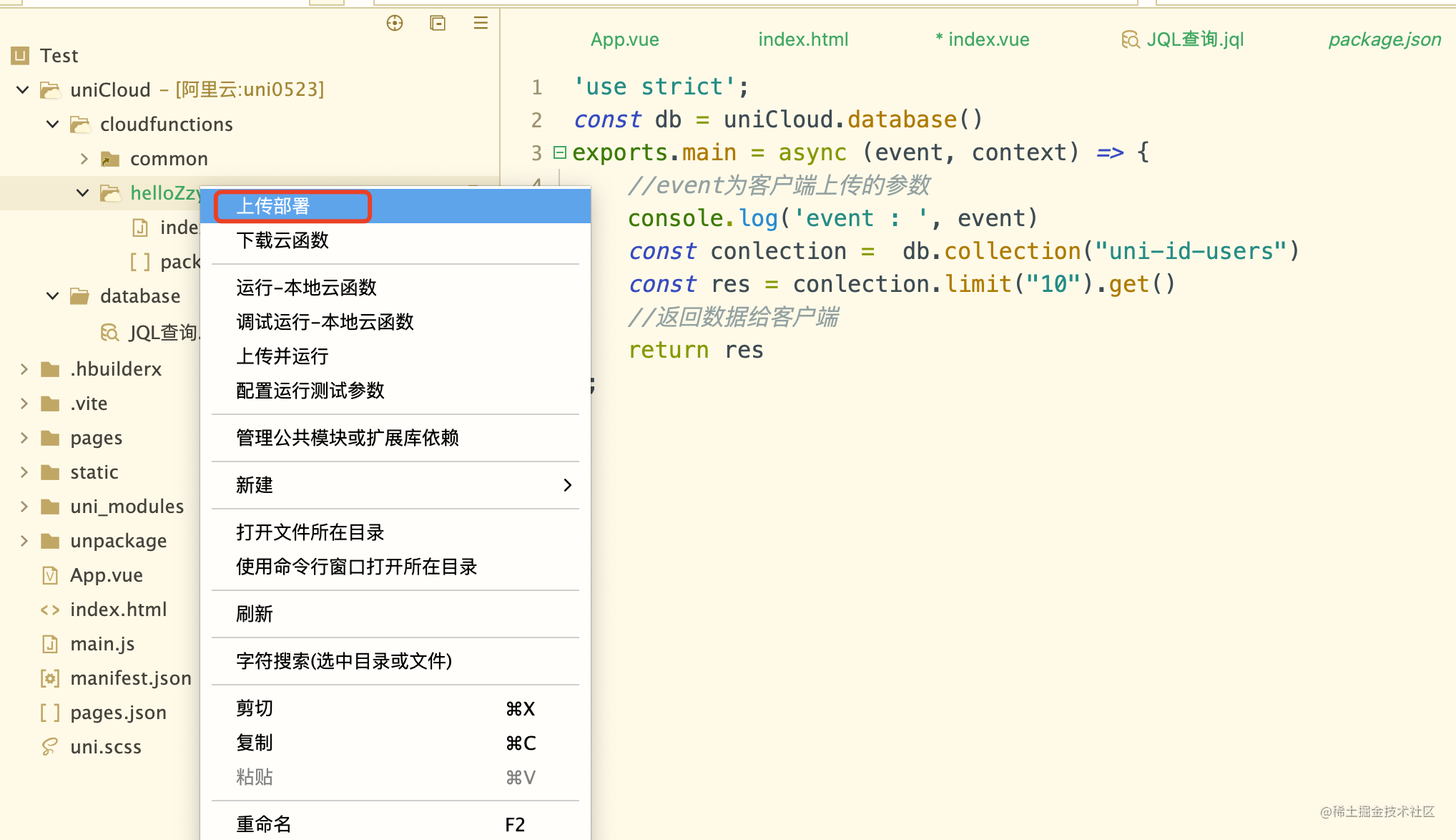Expand the common folder chevron
The image size is (1456, 840).
(84, 159)
